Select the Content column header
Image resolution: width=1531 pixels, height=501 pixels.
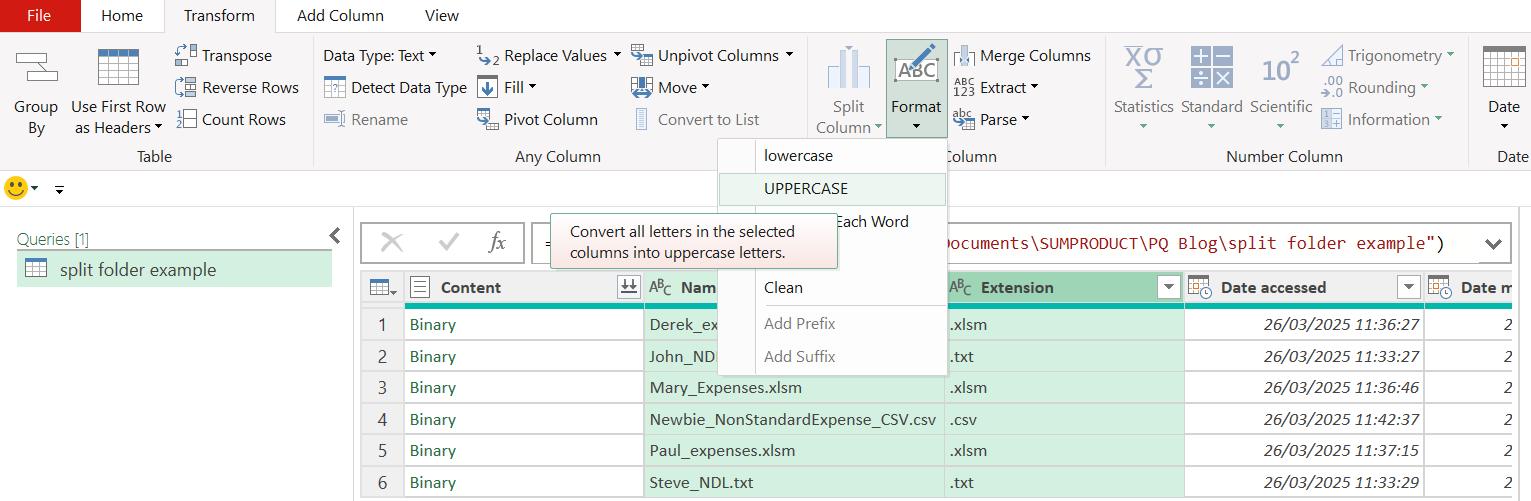524,287
